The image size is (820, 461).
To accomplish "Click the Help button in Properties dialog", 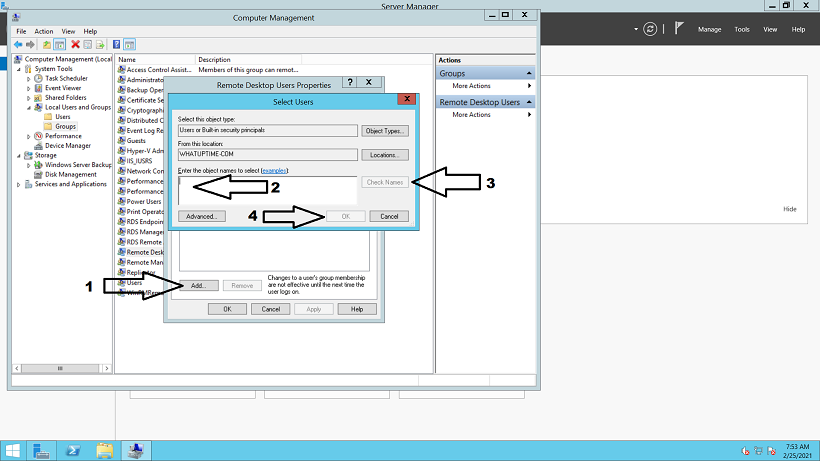I will (x=357, y=309).
